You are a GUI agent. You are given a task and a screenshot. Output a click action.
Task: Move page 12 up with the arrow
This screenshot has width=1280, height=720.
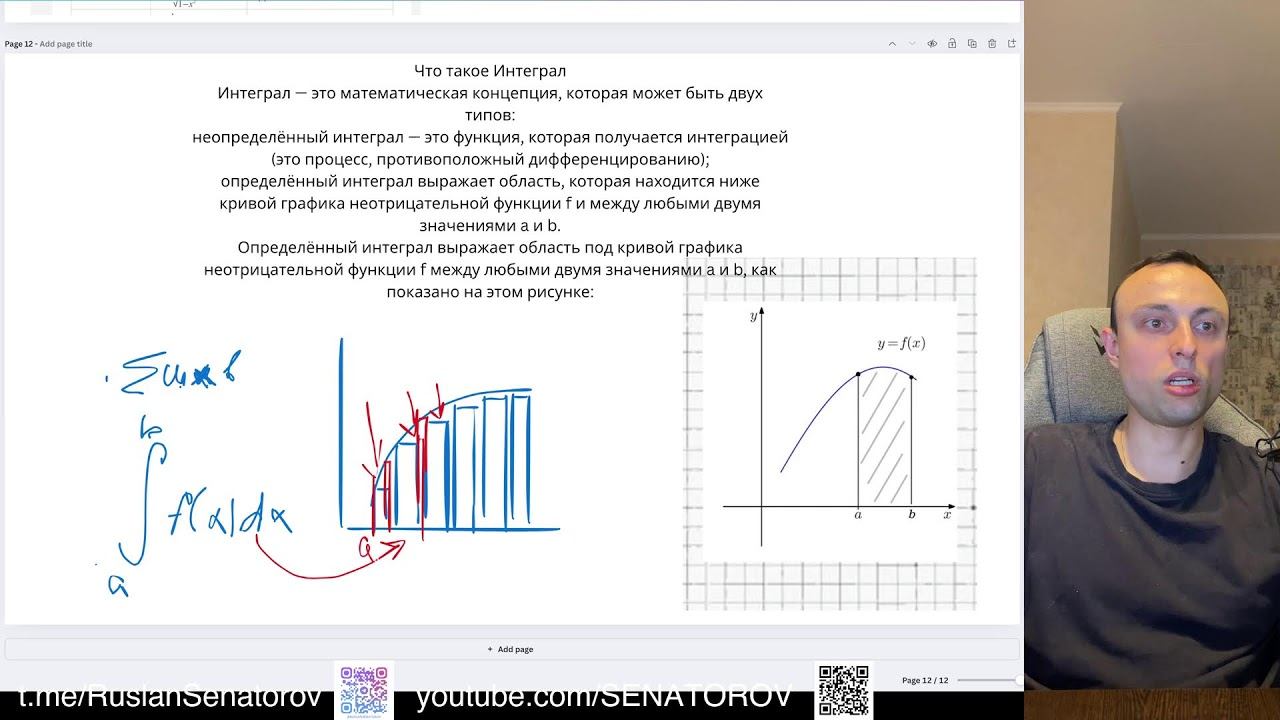point(892,44)
